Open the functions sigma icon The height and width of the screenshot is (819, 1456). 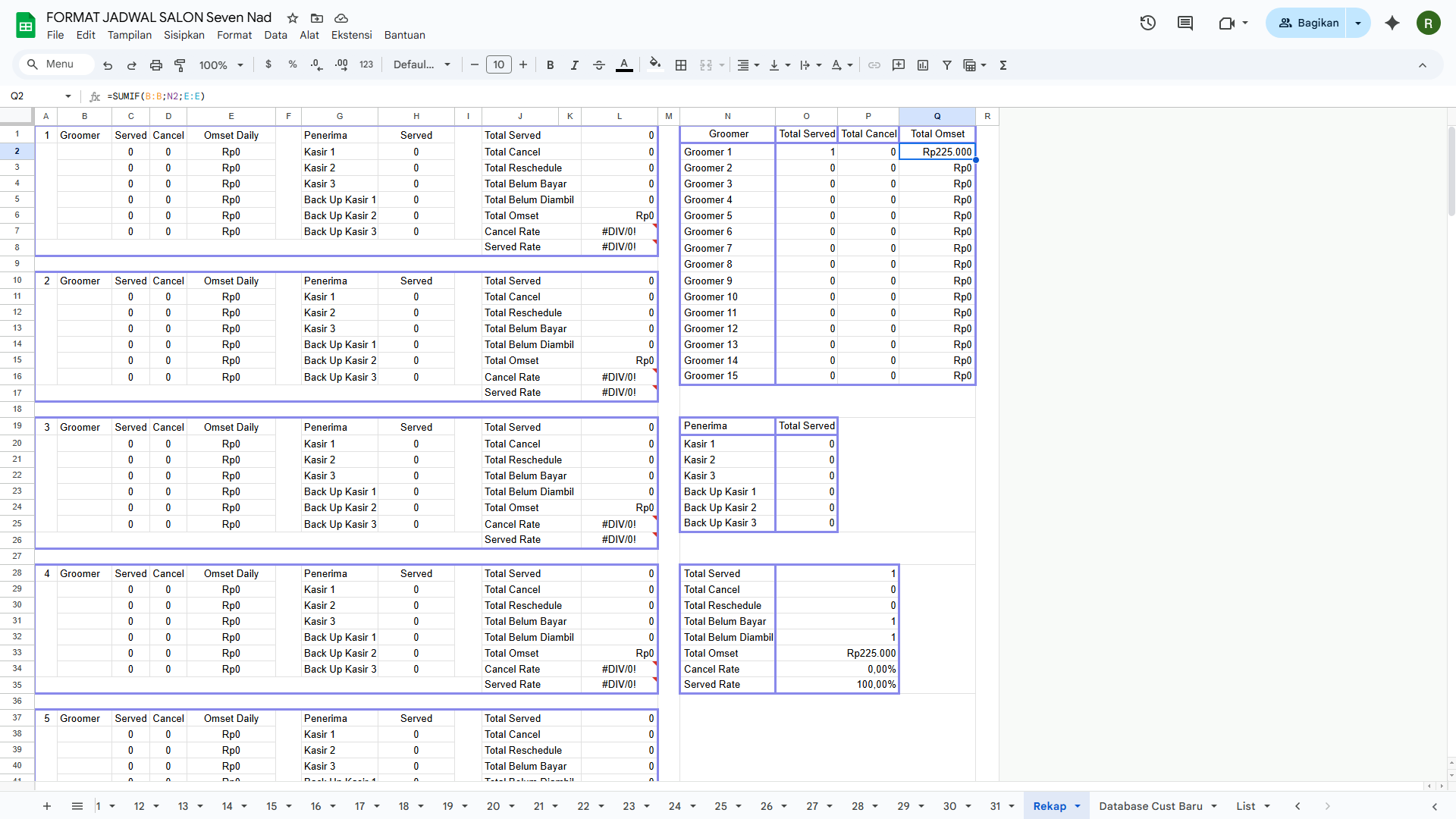(x=1003, y=65)
